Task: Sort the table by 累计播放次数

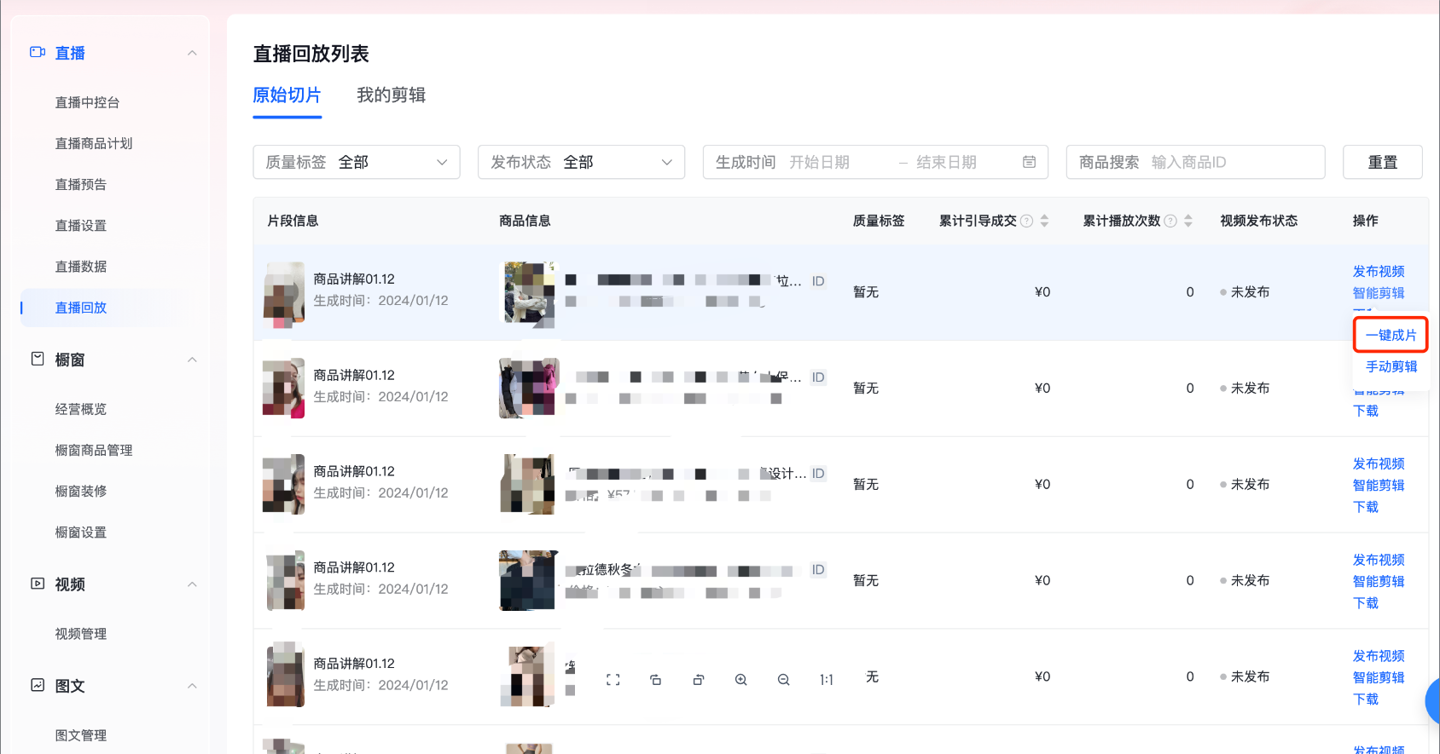Action: click(x=1186, y=221)
